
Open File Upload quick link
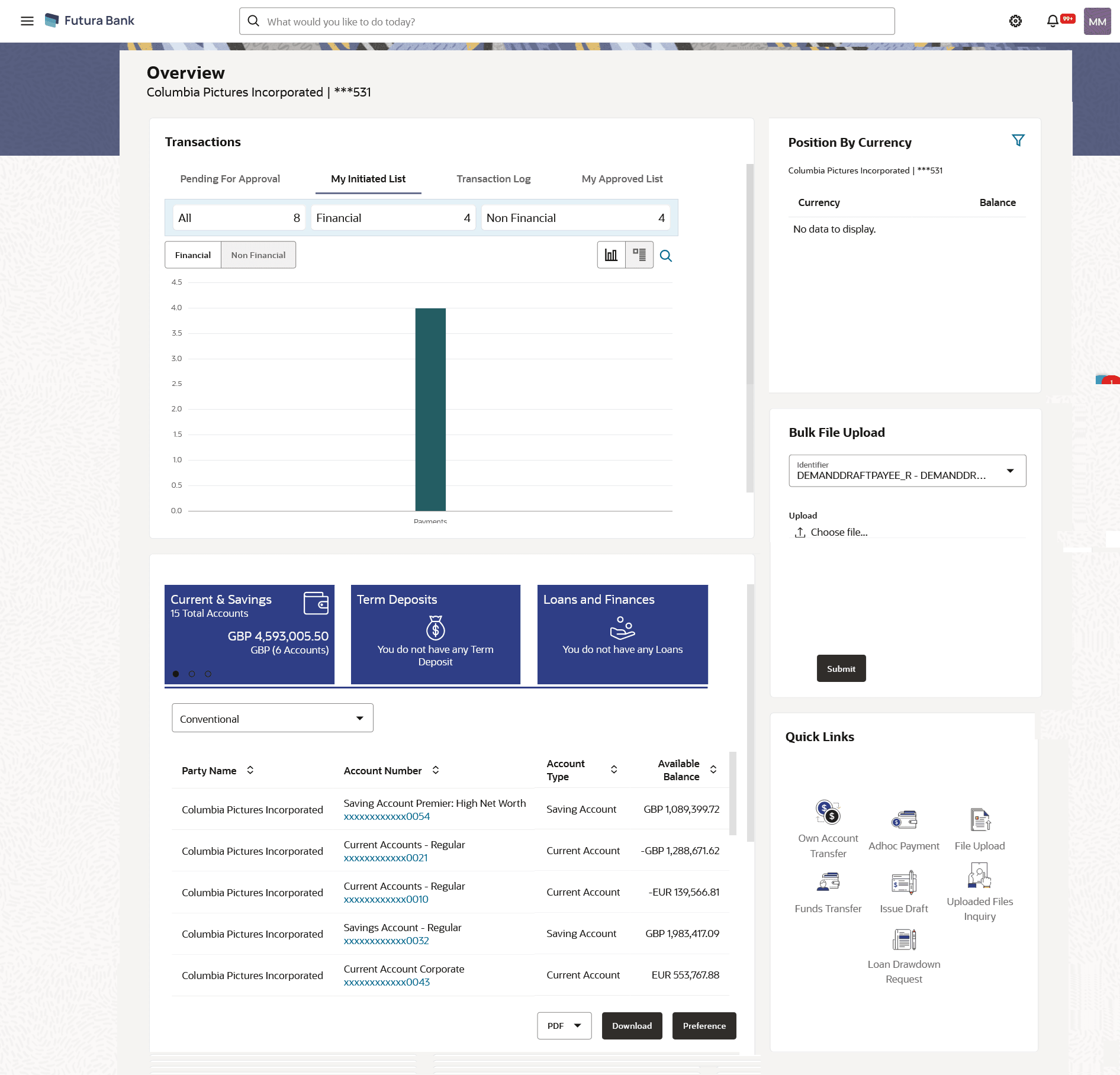point(980,830)
